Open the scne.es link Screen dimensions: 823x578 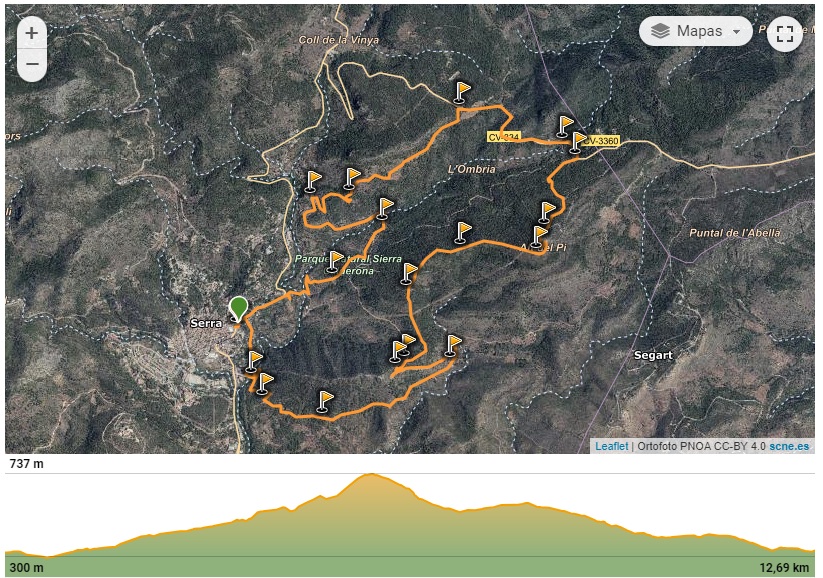tap(789, 446)
